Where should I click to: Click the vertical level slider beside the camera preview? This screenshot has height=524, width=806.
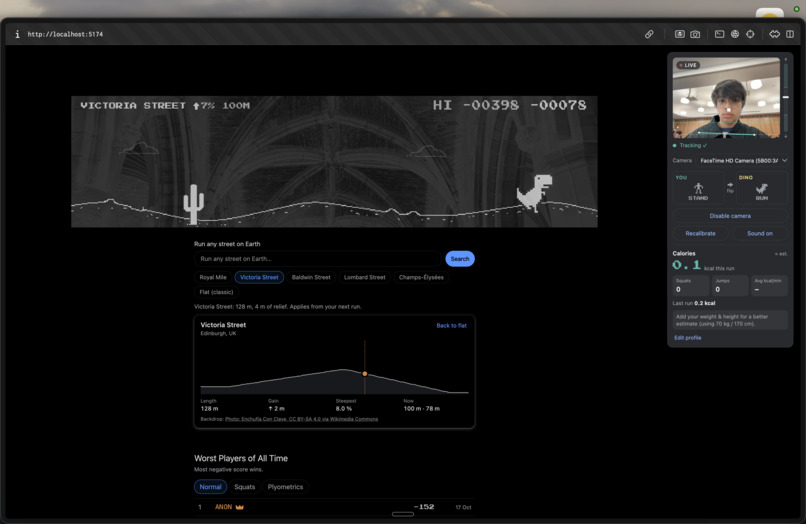pyautogui.click(x=785, y=98)
